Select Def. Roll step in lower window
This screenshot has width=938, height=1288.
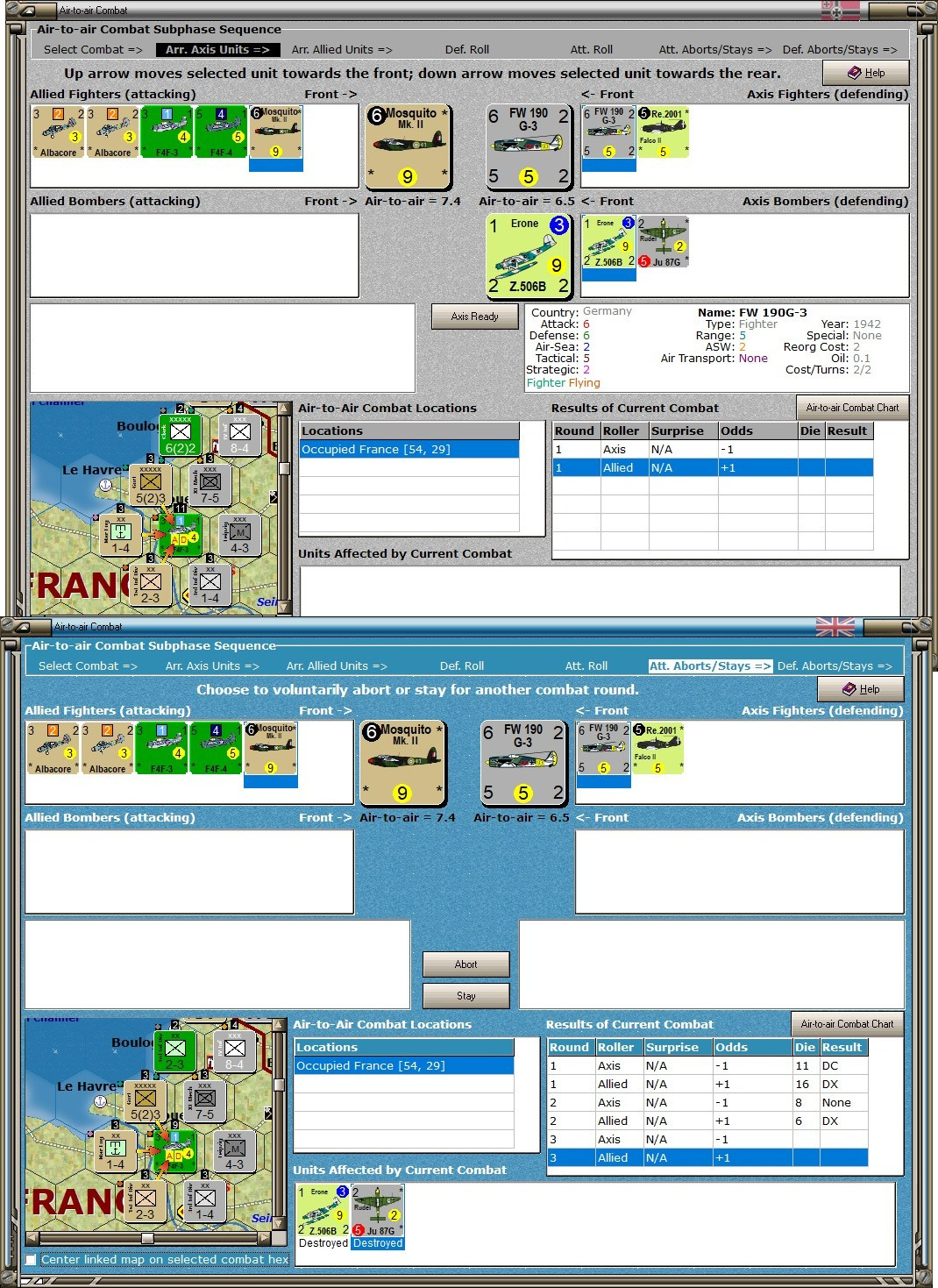[x=462, y=666]
